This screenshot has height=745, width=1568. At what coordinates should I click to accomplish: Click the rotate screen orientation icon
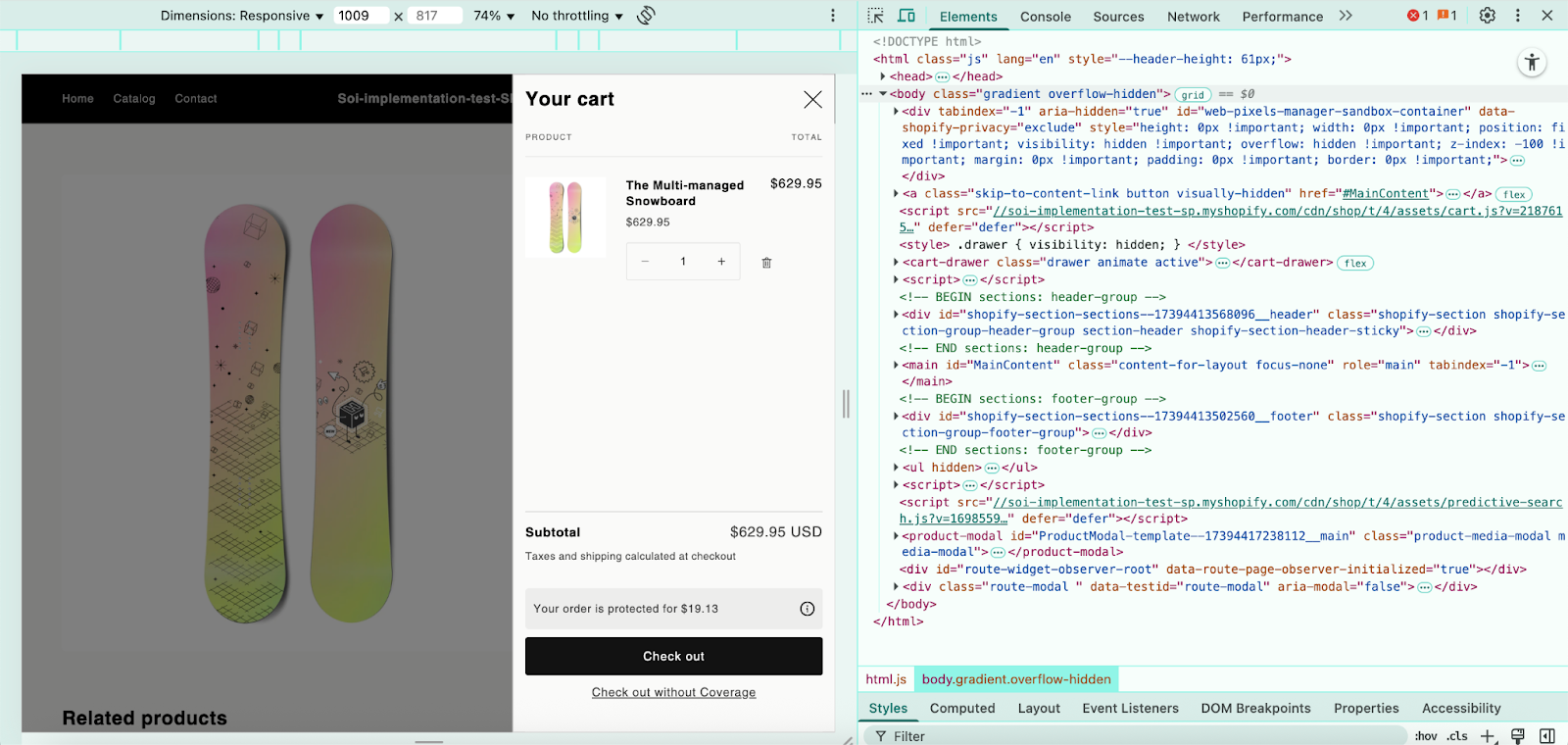[646, 16]
